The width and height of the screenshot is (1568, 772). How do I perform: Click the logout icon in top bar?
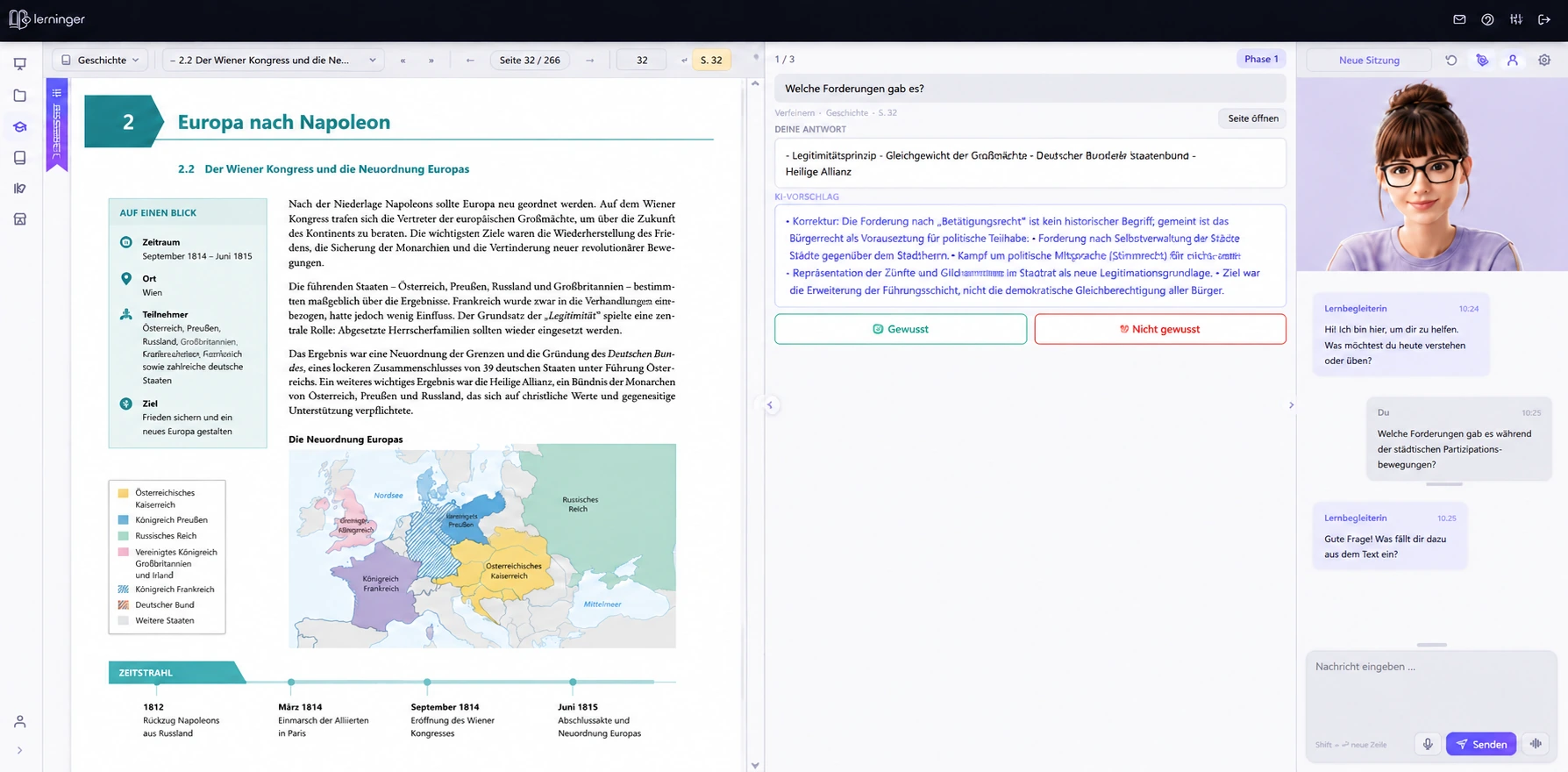(1544, 19)
